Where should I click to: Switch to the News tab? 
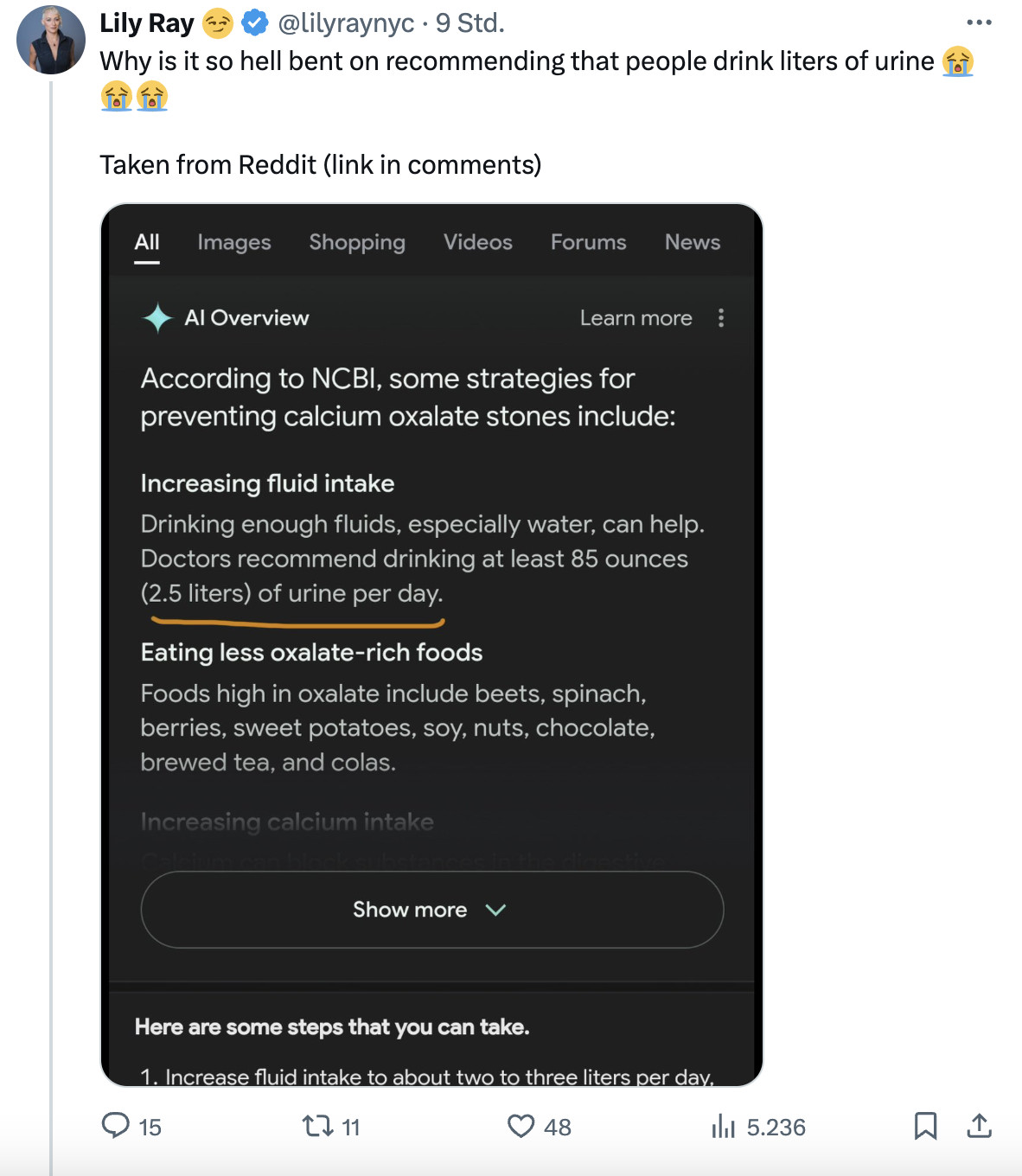point(692,243)
